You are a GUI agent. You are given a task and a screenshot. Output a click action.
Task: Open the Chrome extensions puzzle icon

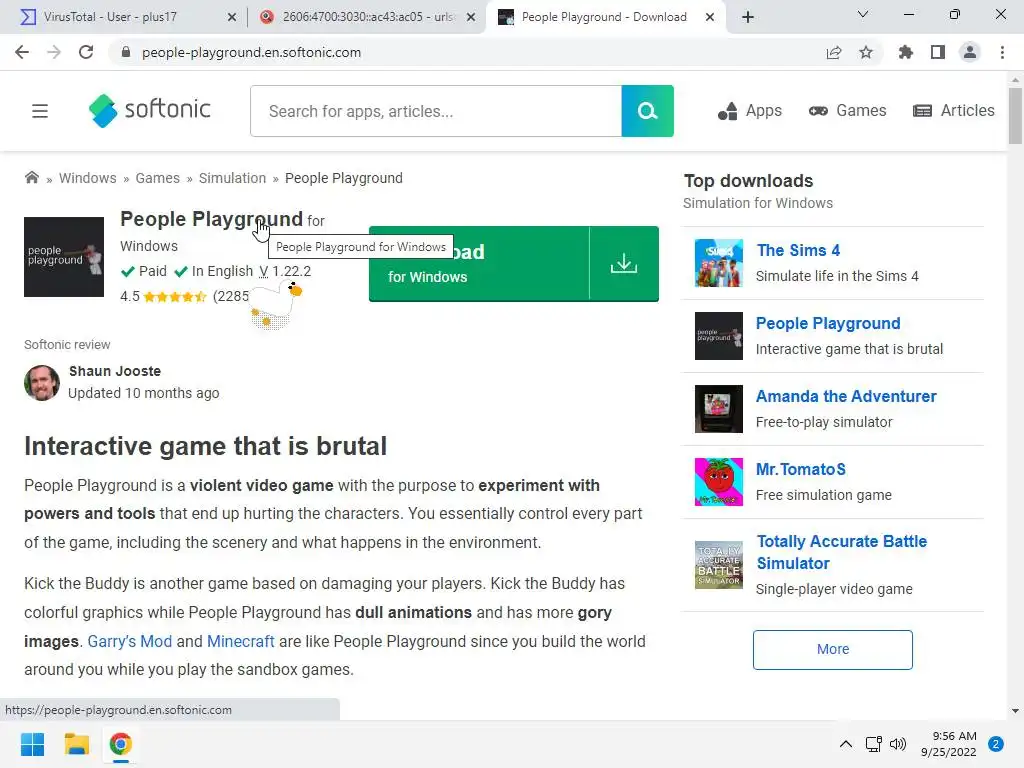[906, 52]
